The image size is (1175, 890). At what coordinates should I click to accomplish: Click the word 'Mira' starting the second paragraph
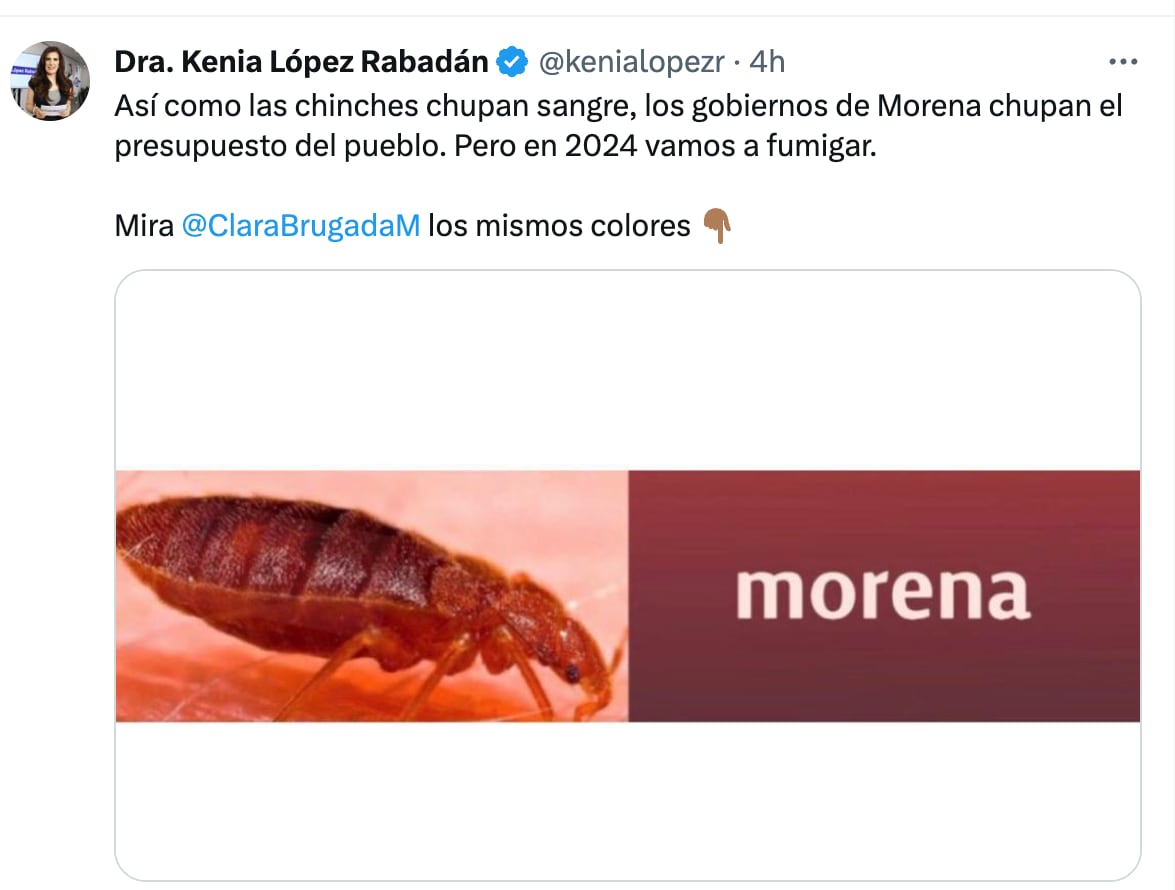pos(145,225)
